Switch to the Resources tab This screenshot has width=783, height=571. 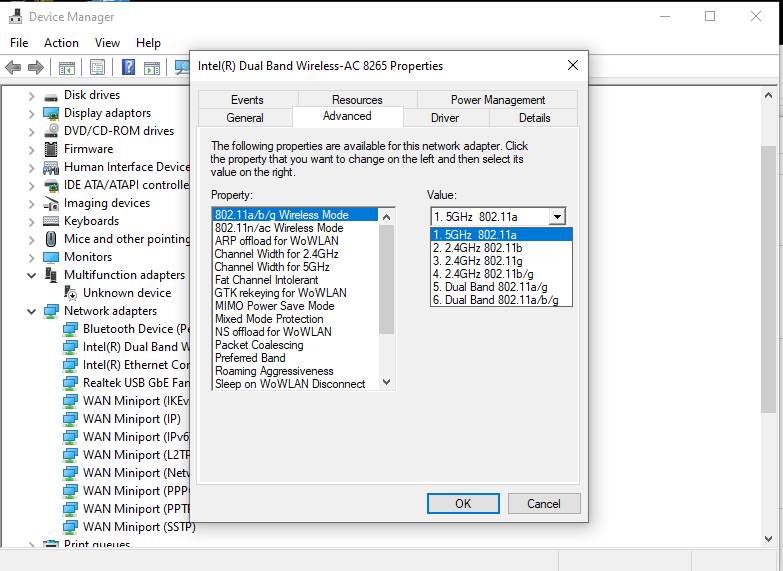pos(357,99)
